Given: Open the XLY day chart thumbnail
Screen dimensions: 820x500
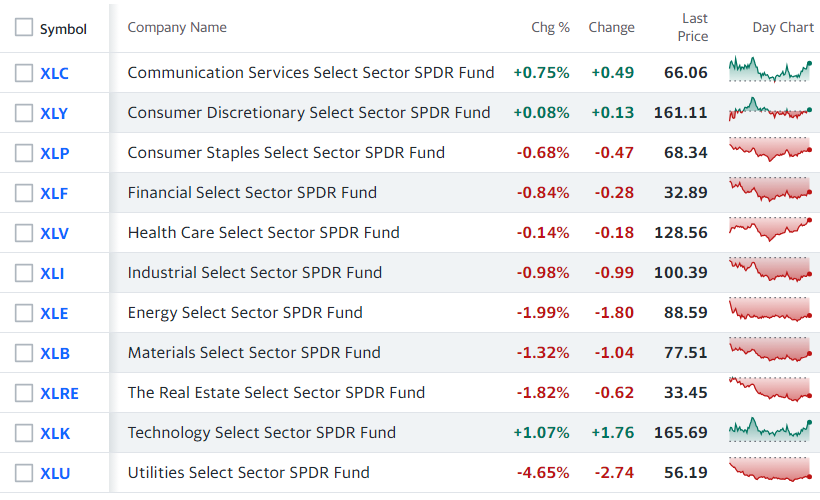Looking at the screenshot, I should click(770, 112).
